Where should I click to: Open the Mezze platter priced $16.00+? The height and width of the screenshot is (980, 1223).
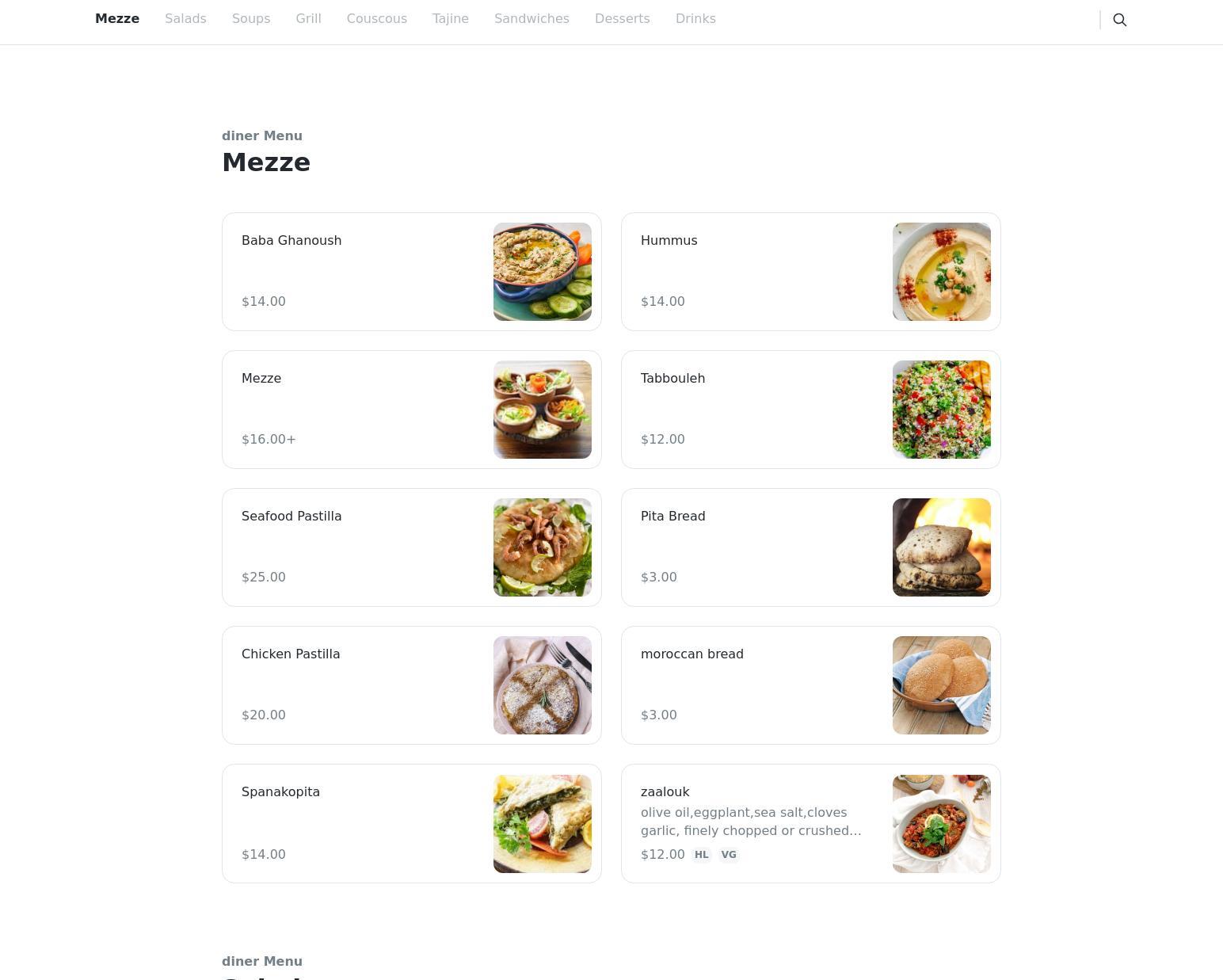pos(412,410)
